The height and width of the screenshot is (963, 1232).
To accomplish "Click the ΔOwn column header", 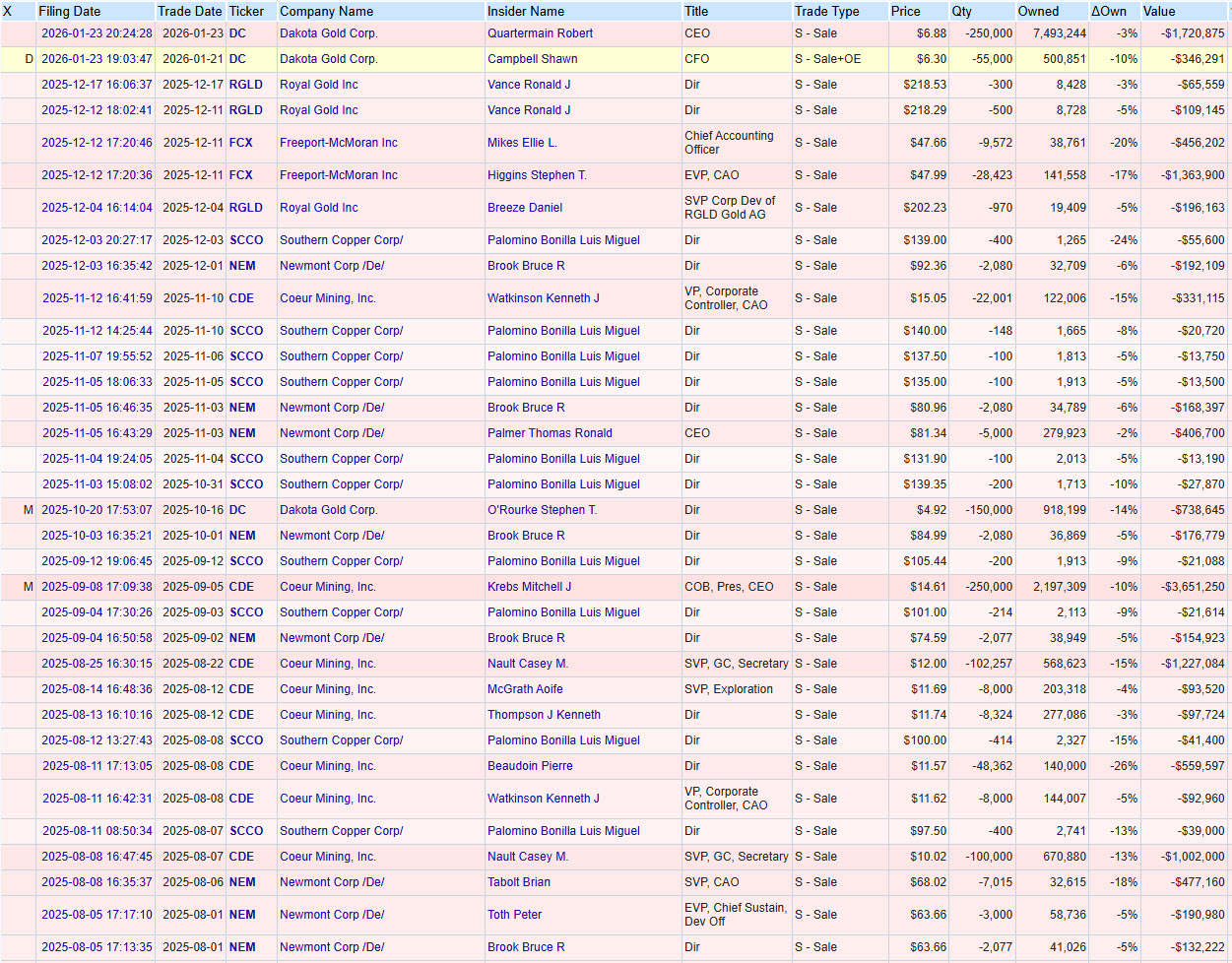I will 1109,12.
